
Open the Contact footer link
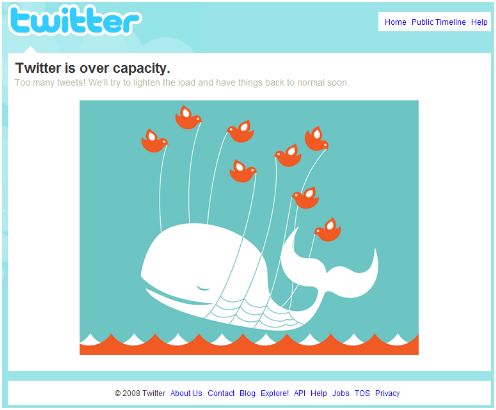221,393
